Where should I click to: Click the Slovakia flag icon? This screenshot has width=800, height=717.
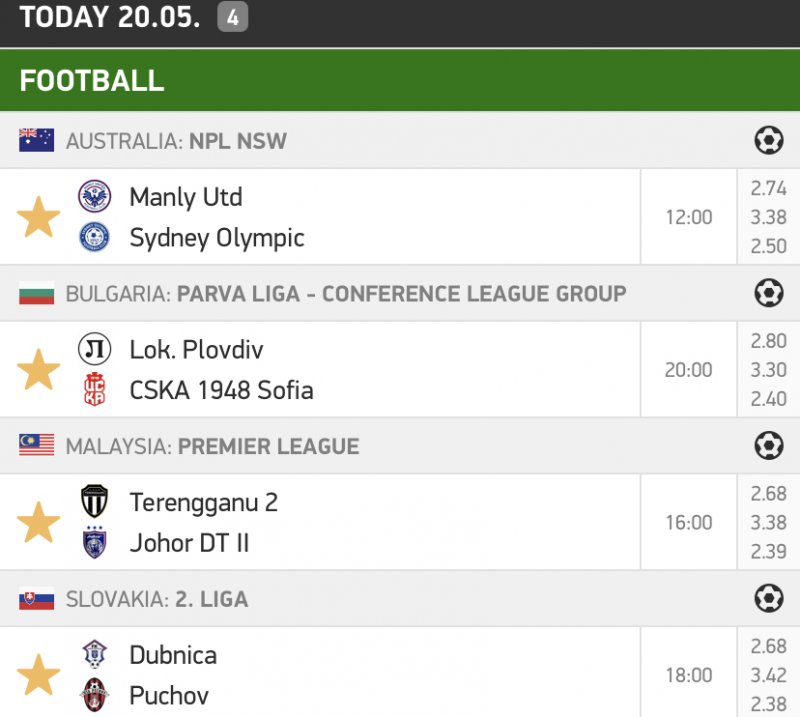(36, 599)
